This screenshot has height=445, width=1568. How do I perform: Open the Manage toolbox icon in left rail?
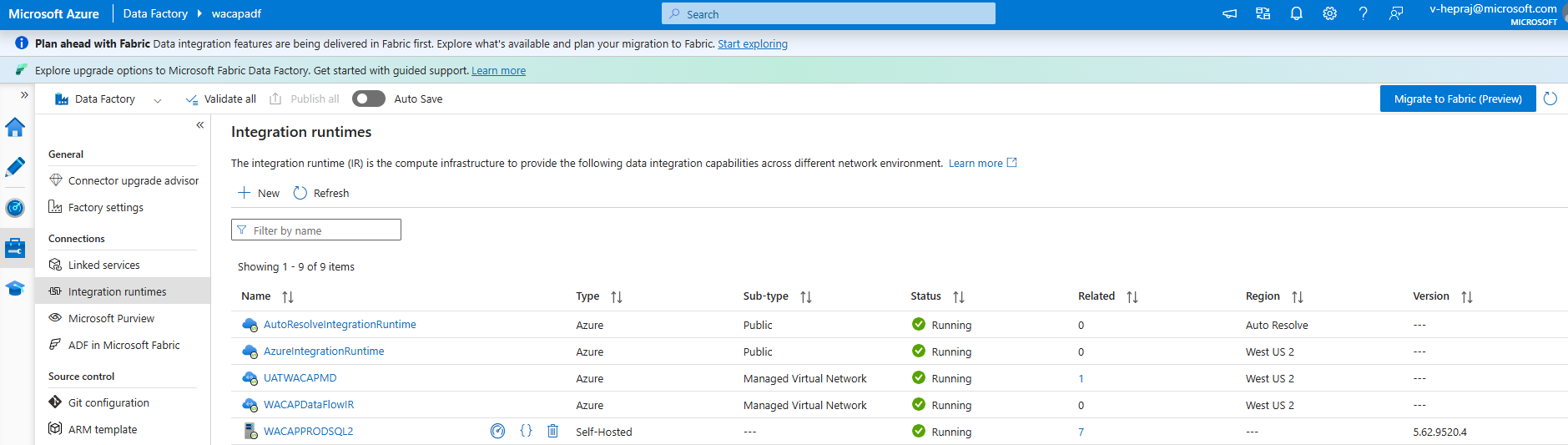point(15,248)
